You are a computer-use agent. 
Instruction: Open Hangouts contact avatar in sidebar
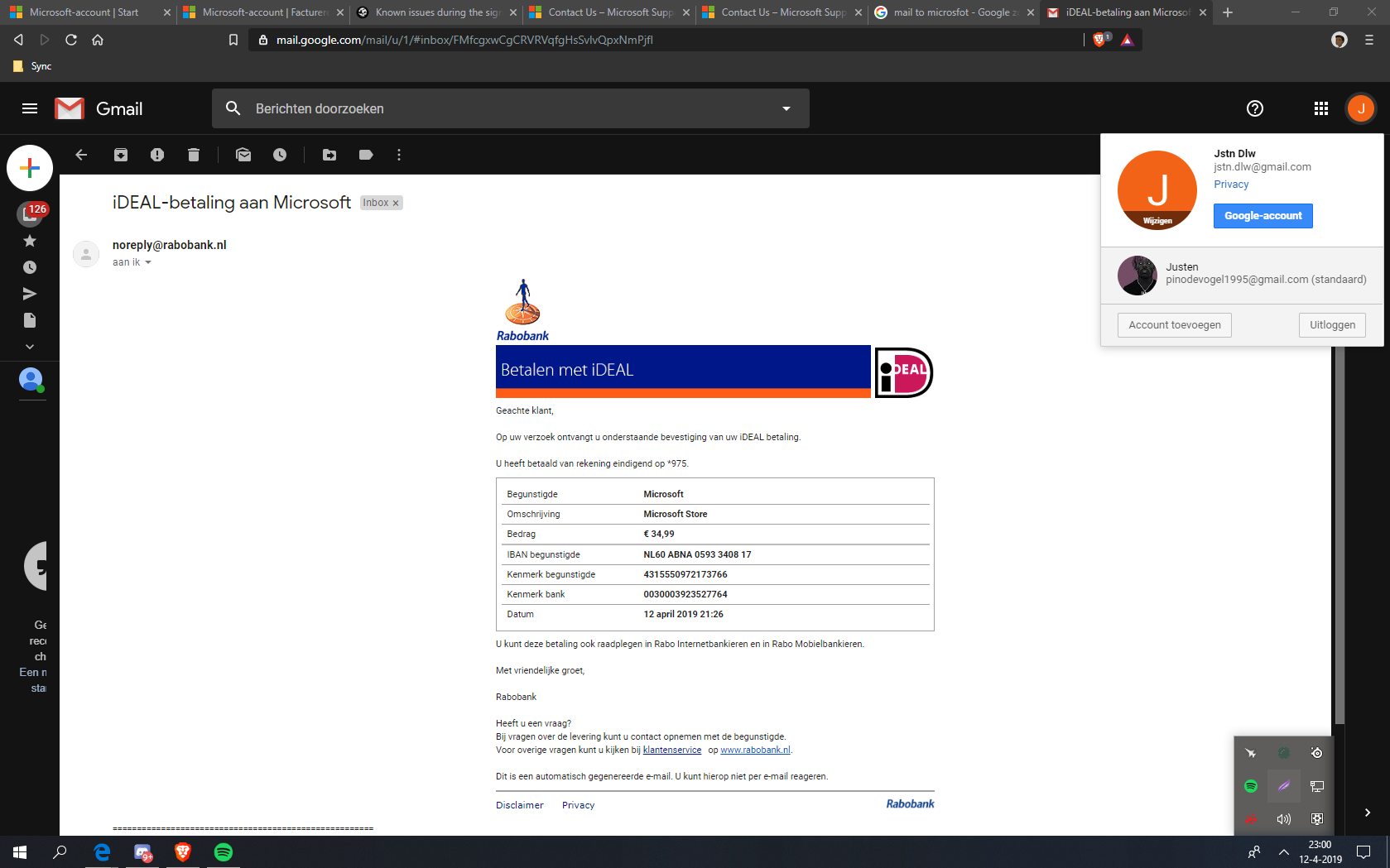[x=31, y=380]
